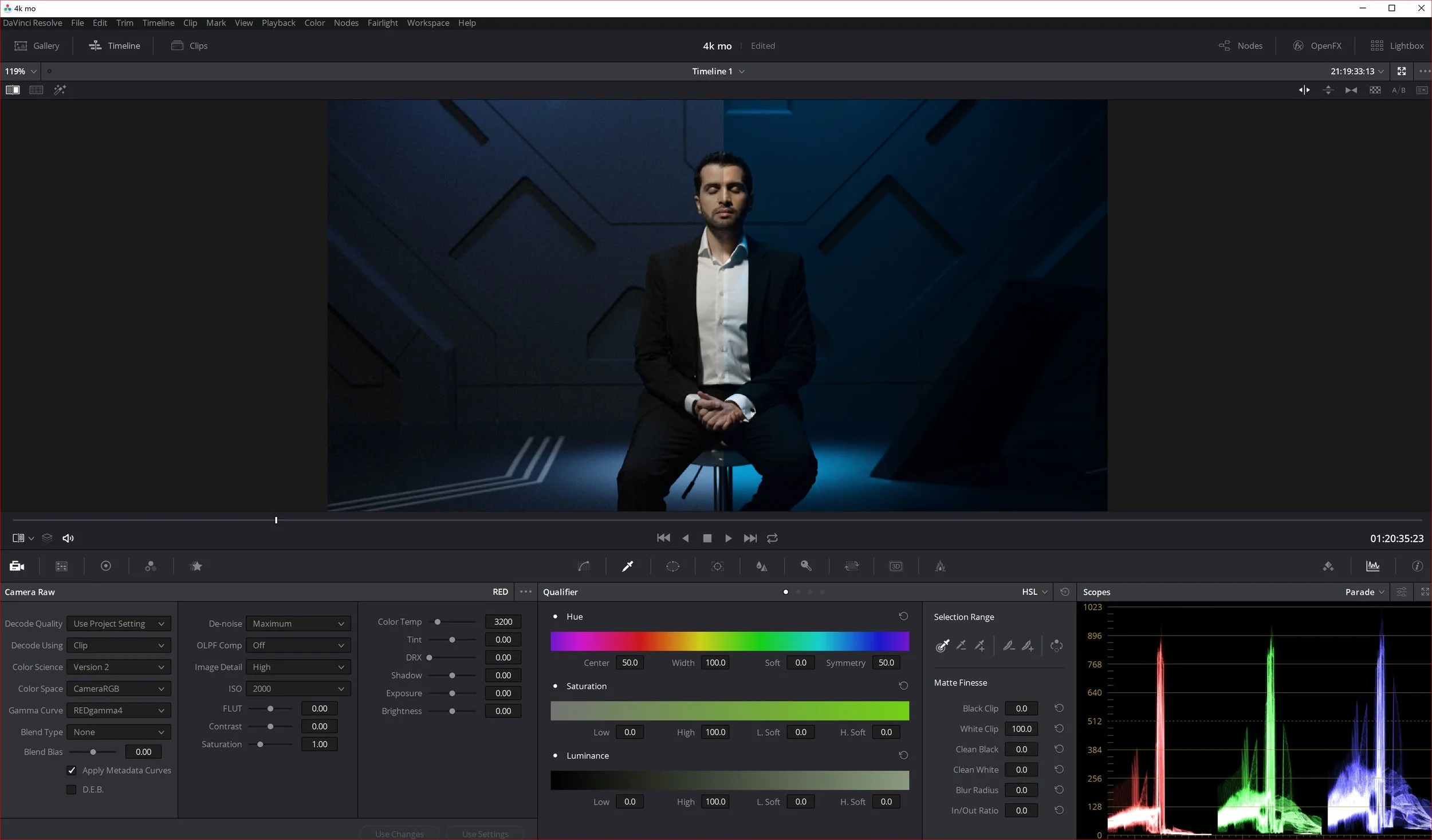This screenshot has width=1432, height=840.
Task: Expand the Gamma Curve dropdown
Action: [119, 710]
